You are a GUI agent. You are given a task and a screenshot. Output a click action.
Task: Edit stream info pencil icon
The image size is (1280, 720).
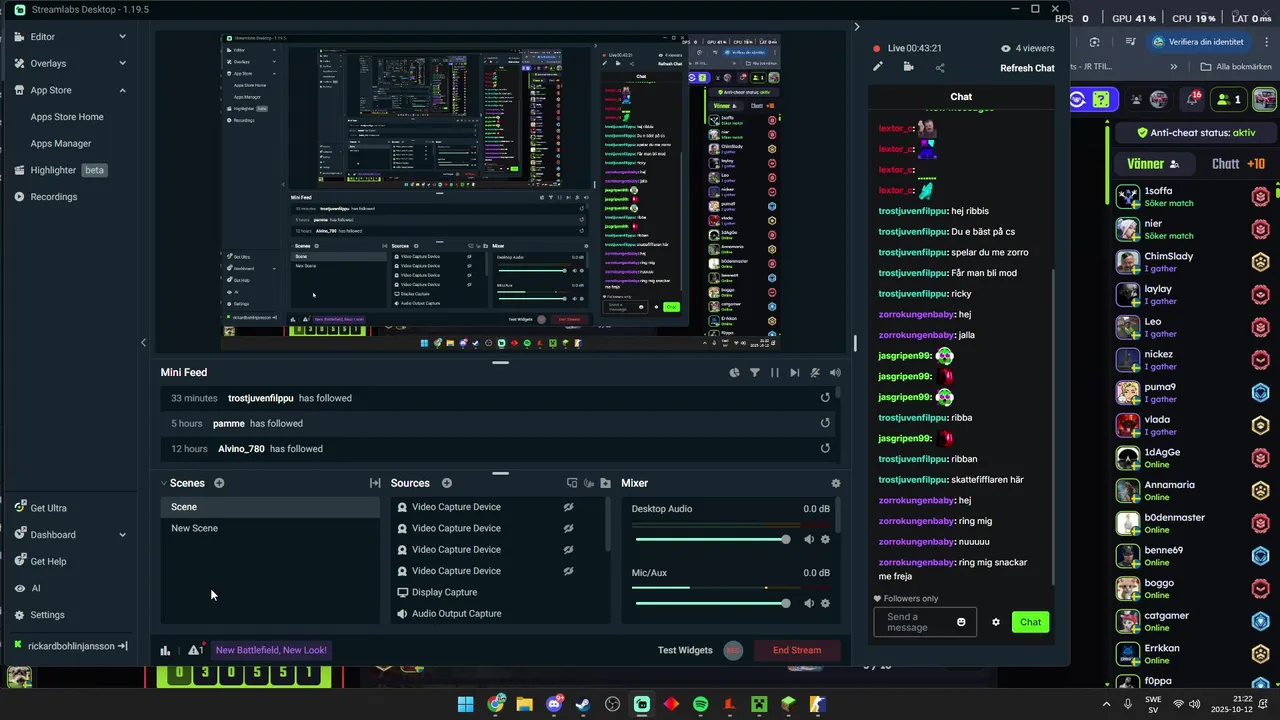pos(878,67)
